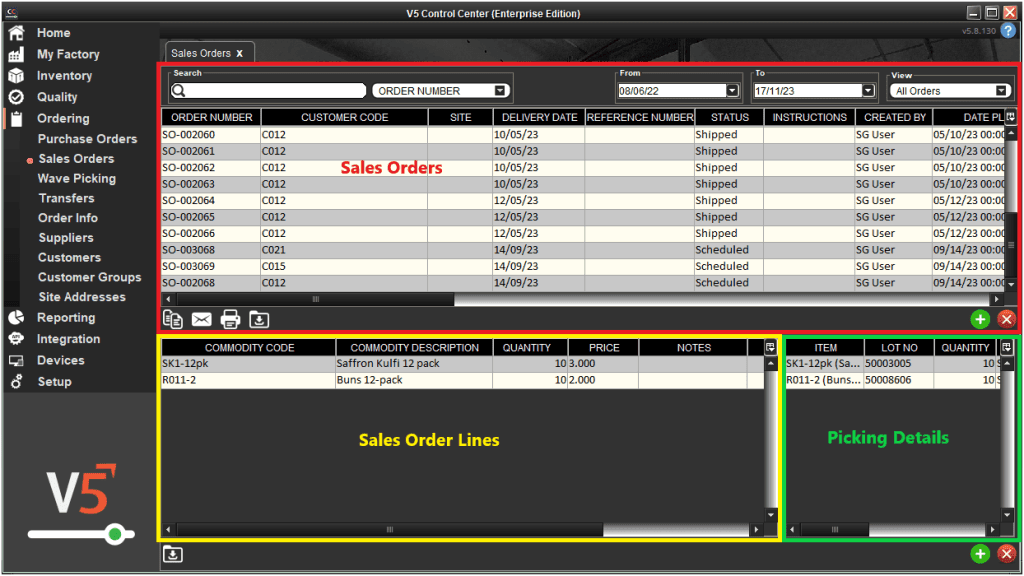Export the sales order lines panel

(172, 553)
